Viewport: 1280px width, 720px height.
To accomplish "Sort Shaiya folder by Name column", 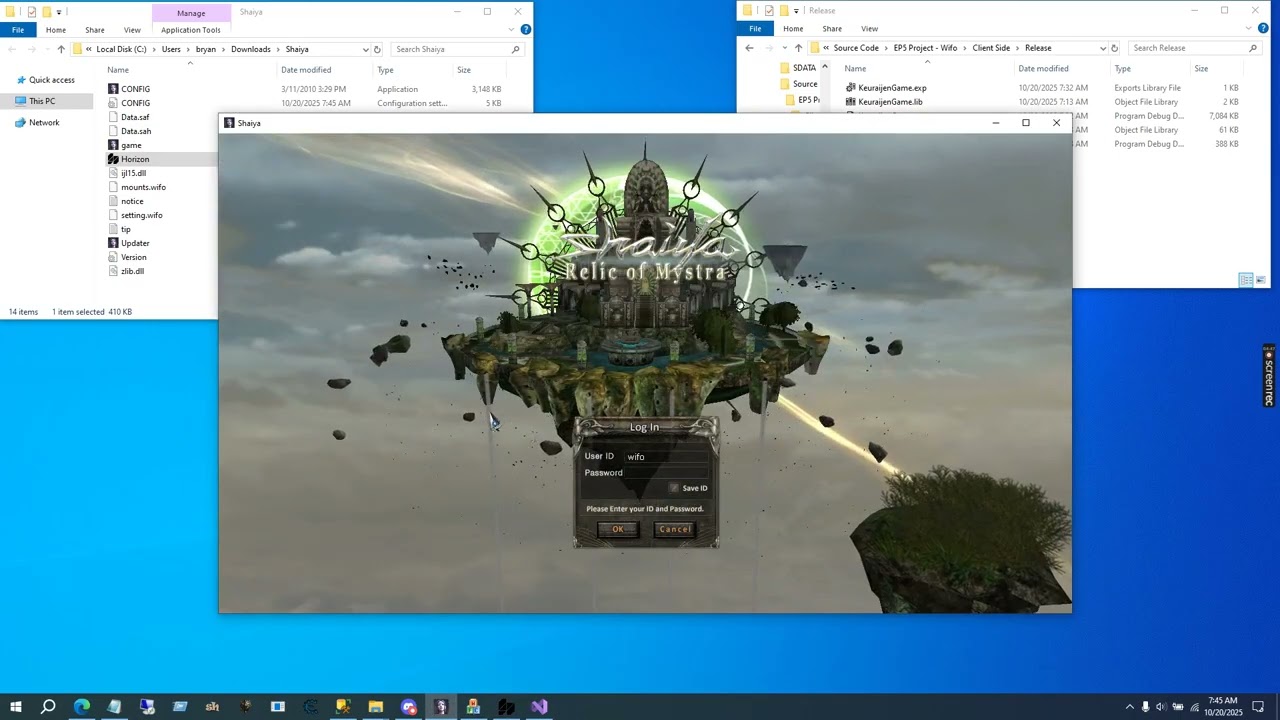I will [x=118, y=70].
